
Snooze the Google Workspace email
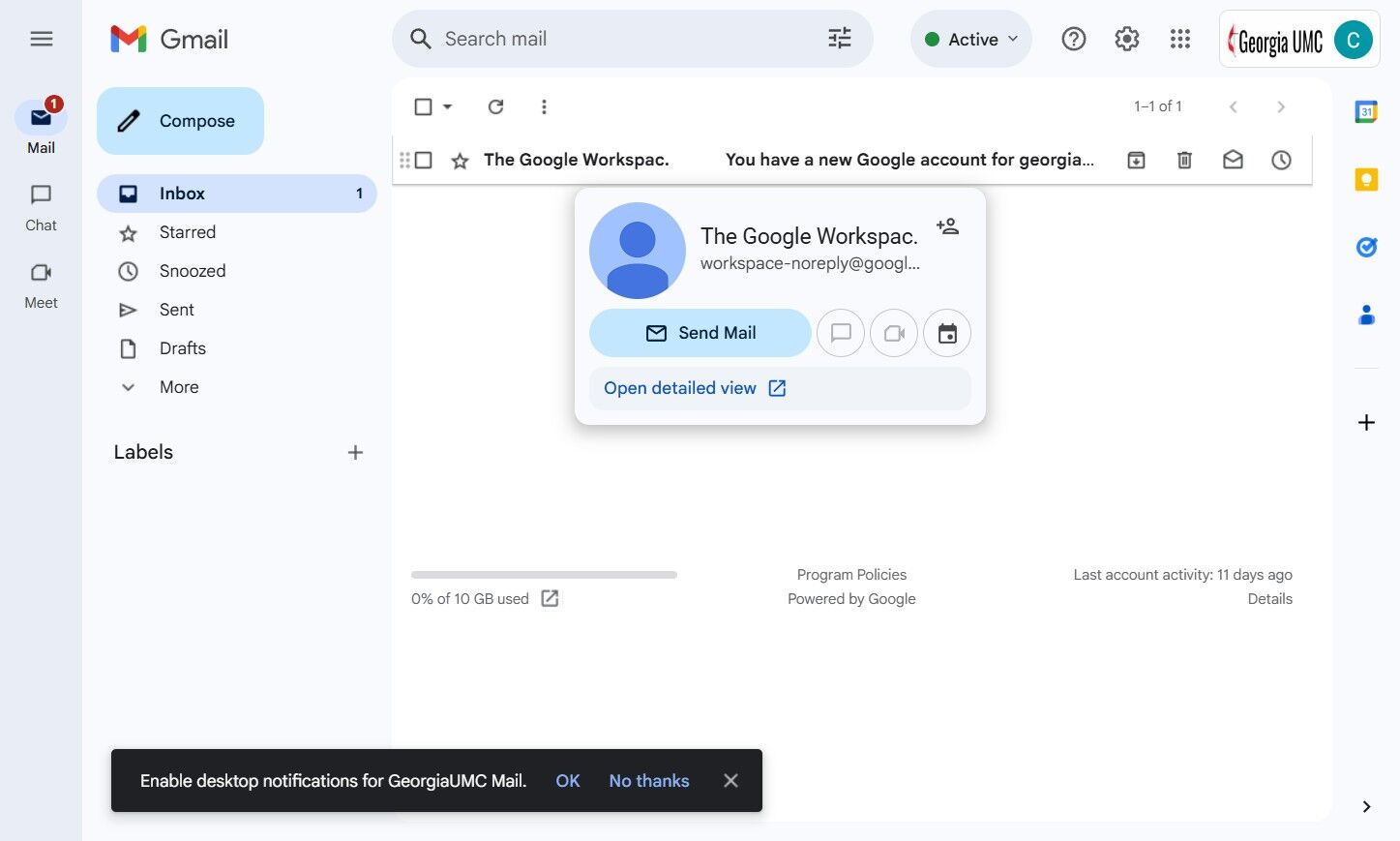[1281, 160]
